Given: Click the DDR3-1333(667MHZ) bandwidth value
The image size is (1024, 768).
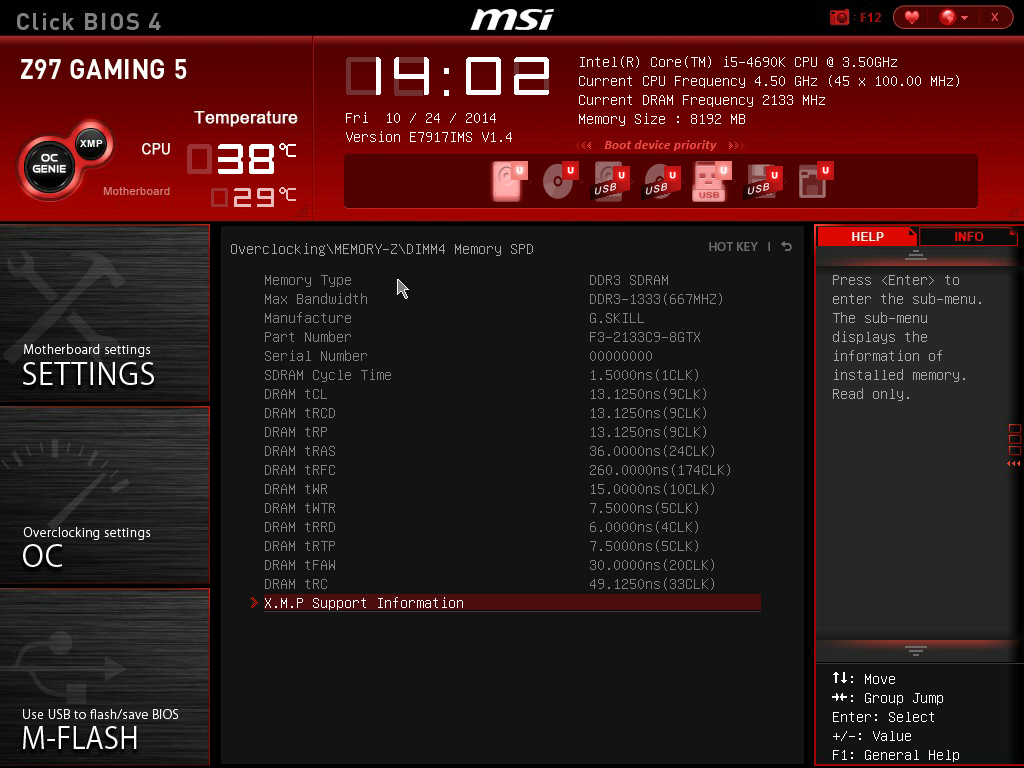Looking at the screenshot, I should pyautogui.click(x=656, y=299).
